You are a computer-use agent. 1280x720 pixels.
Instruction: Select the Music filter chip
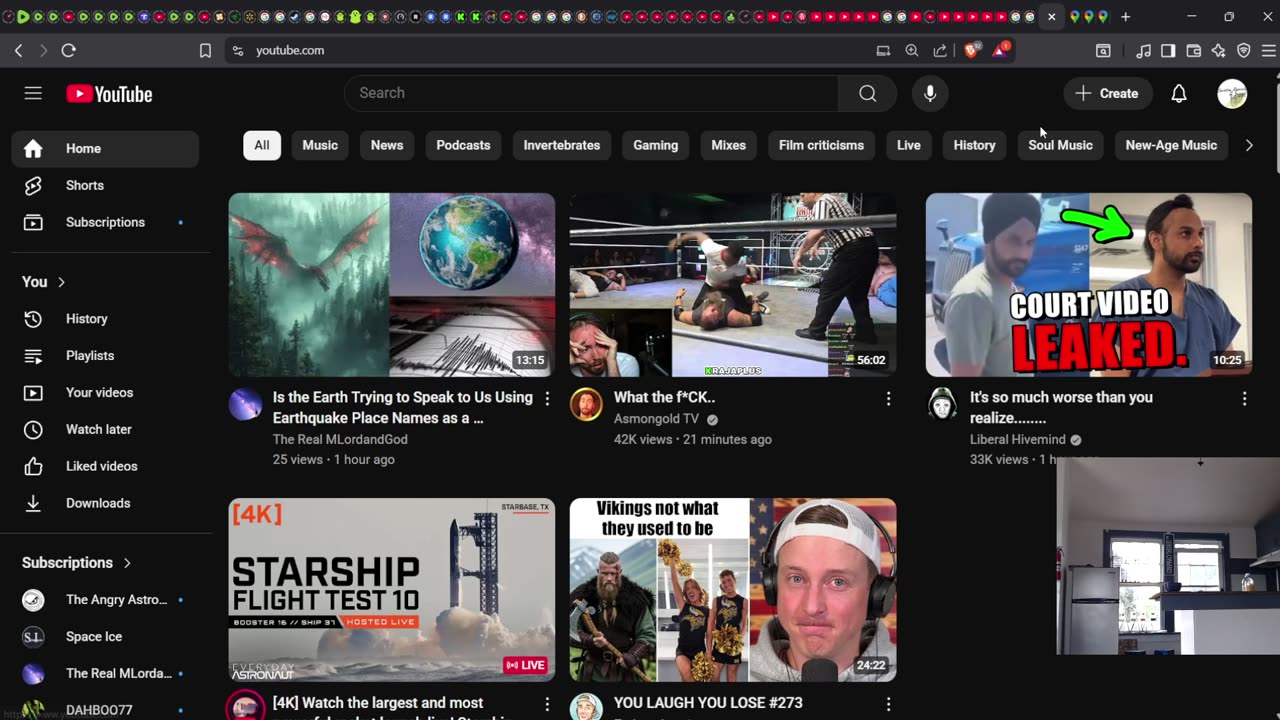tap(320, 145)
